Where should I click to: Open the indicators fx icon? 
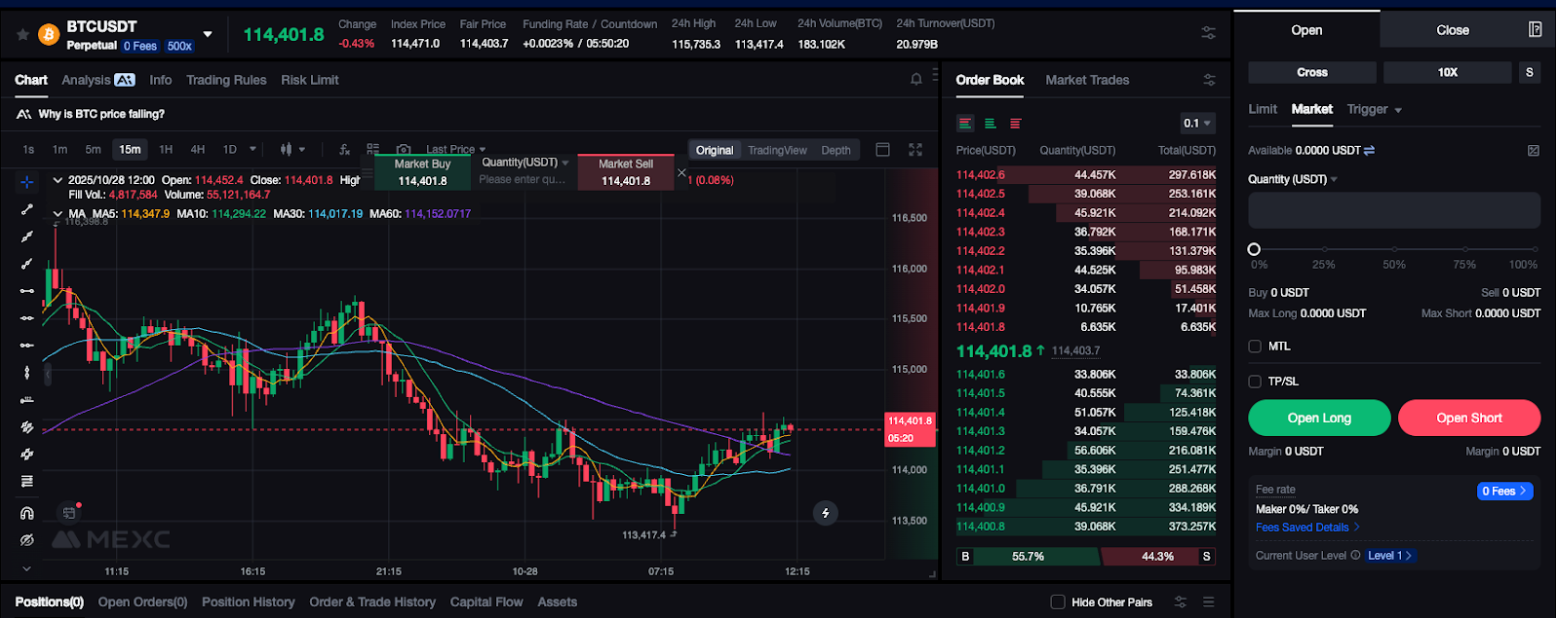pos(345,150)
